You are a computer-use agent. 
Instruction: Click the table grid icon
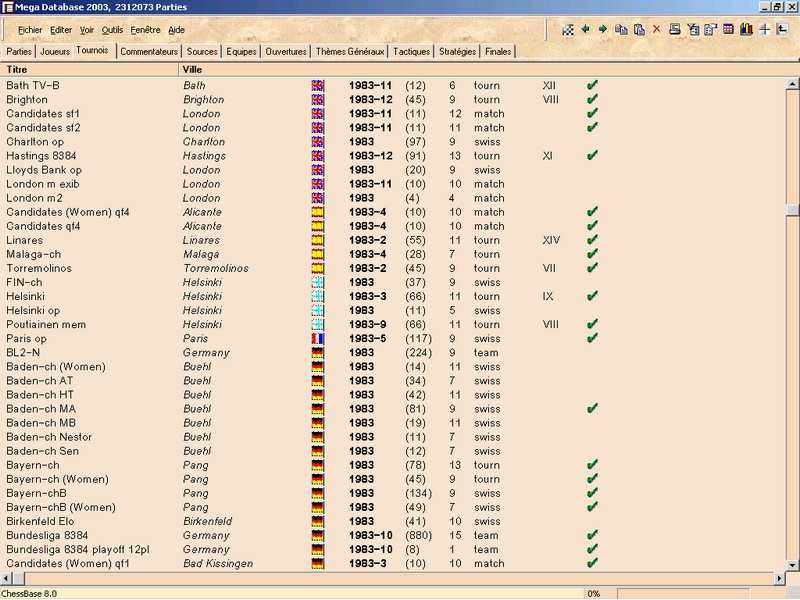pos(728,30)
